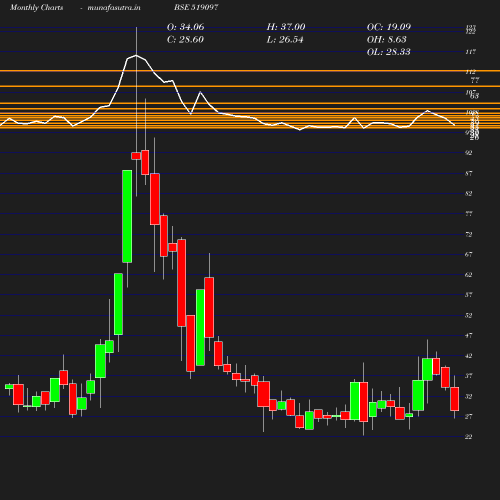Click the 'Monthly Charts' title text

click(36, 7)
